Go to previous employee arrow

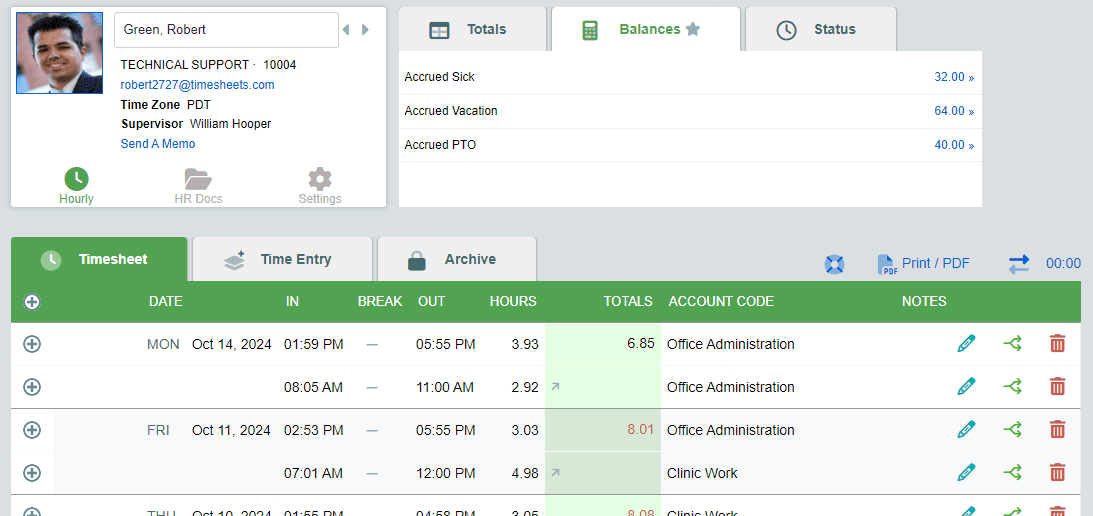tap(346, 30)
